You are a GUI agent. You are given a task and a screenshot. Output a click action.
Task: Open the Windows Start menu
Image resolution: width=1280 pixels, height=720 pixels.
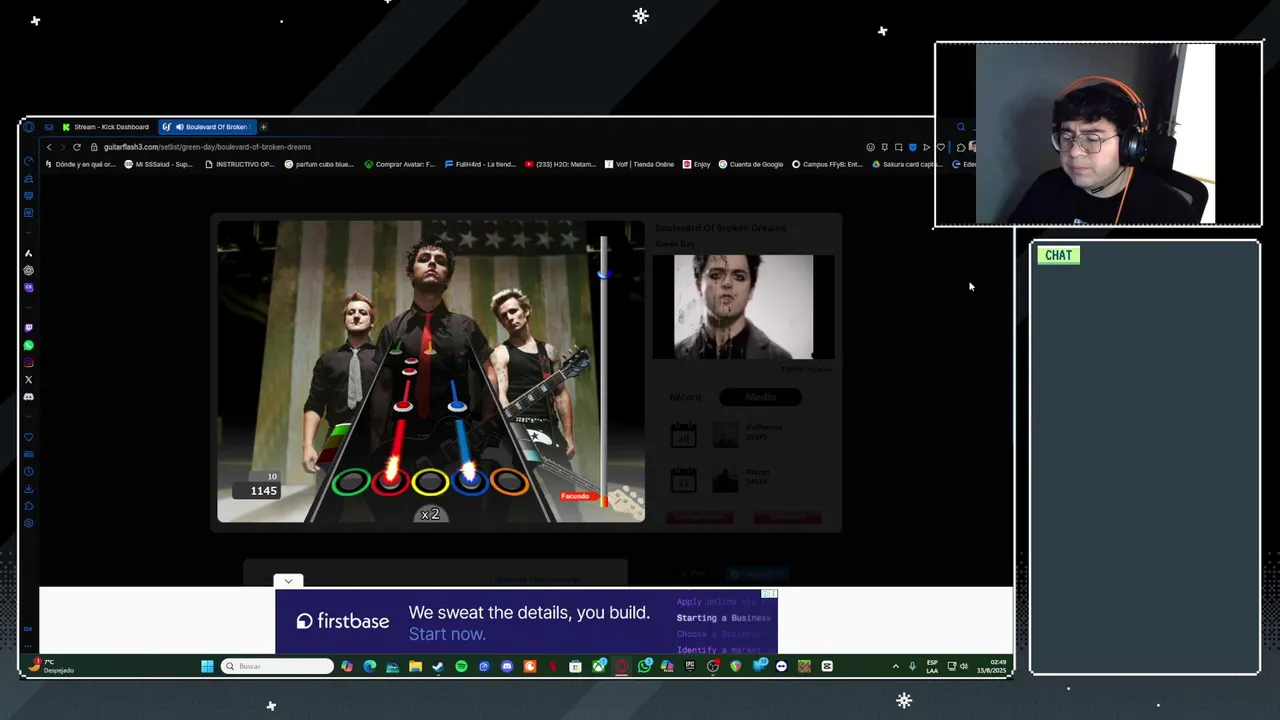pyautogui.click(x=207, y=666)
